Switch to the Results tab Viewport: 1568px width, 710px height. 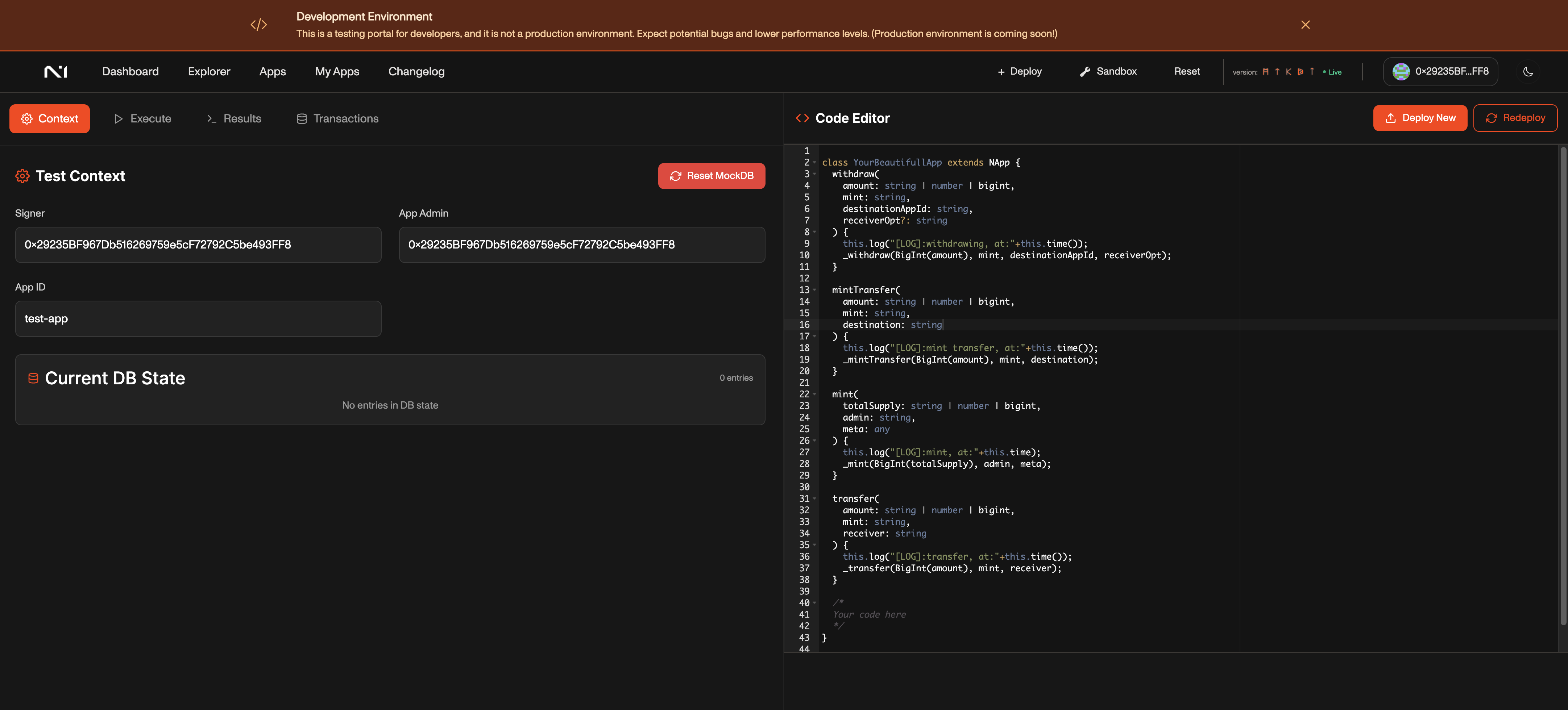[x=234, y=119]
